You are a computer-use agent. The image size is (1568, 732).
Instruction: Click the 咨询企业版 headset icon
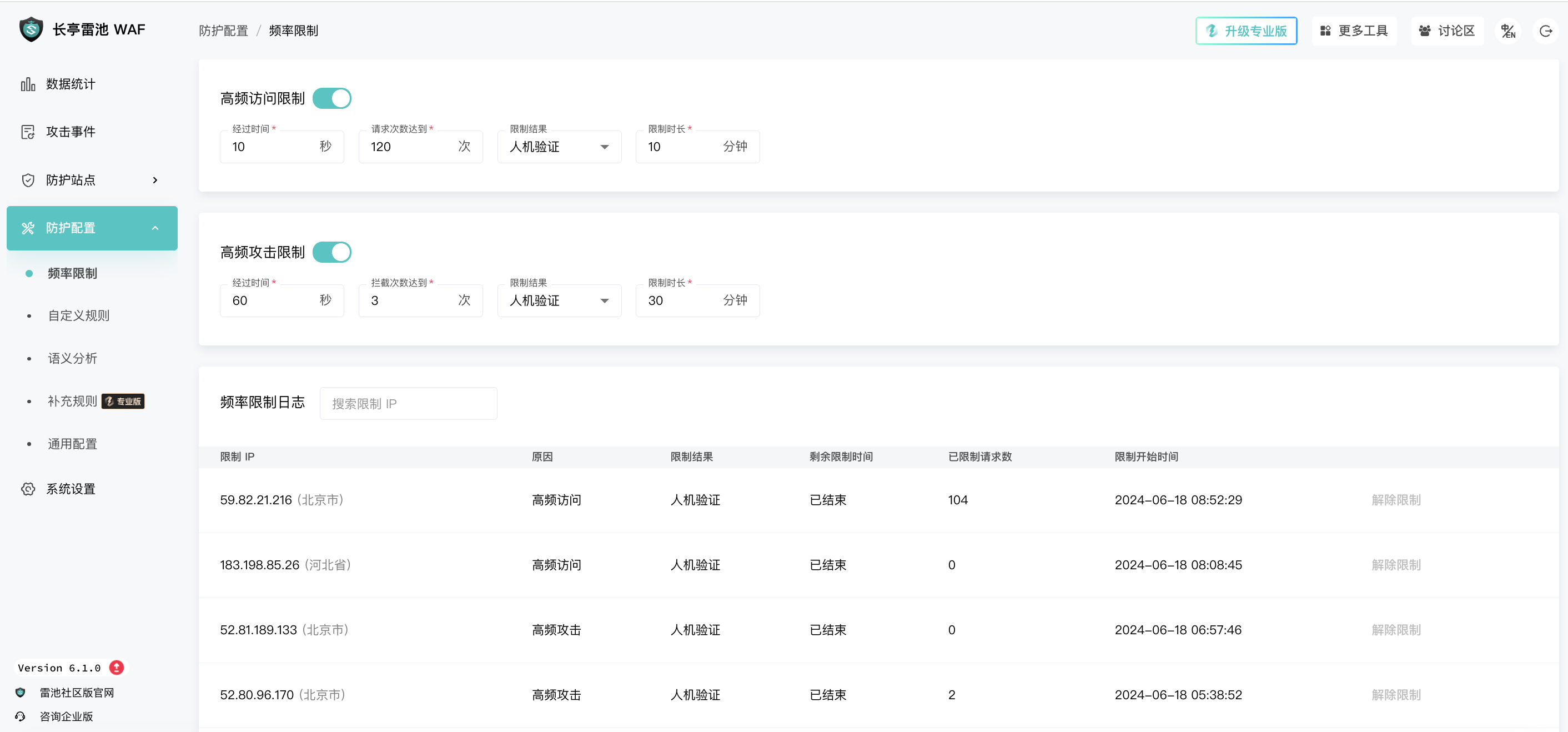coord(20,716)
